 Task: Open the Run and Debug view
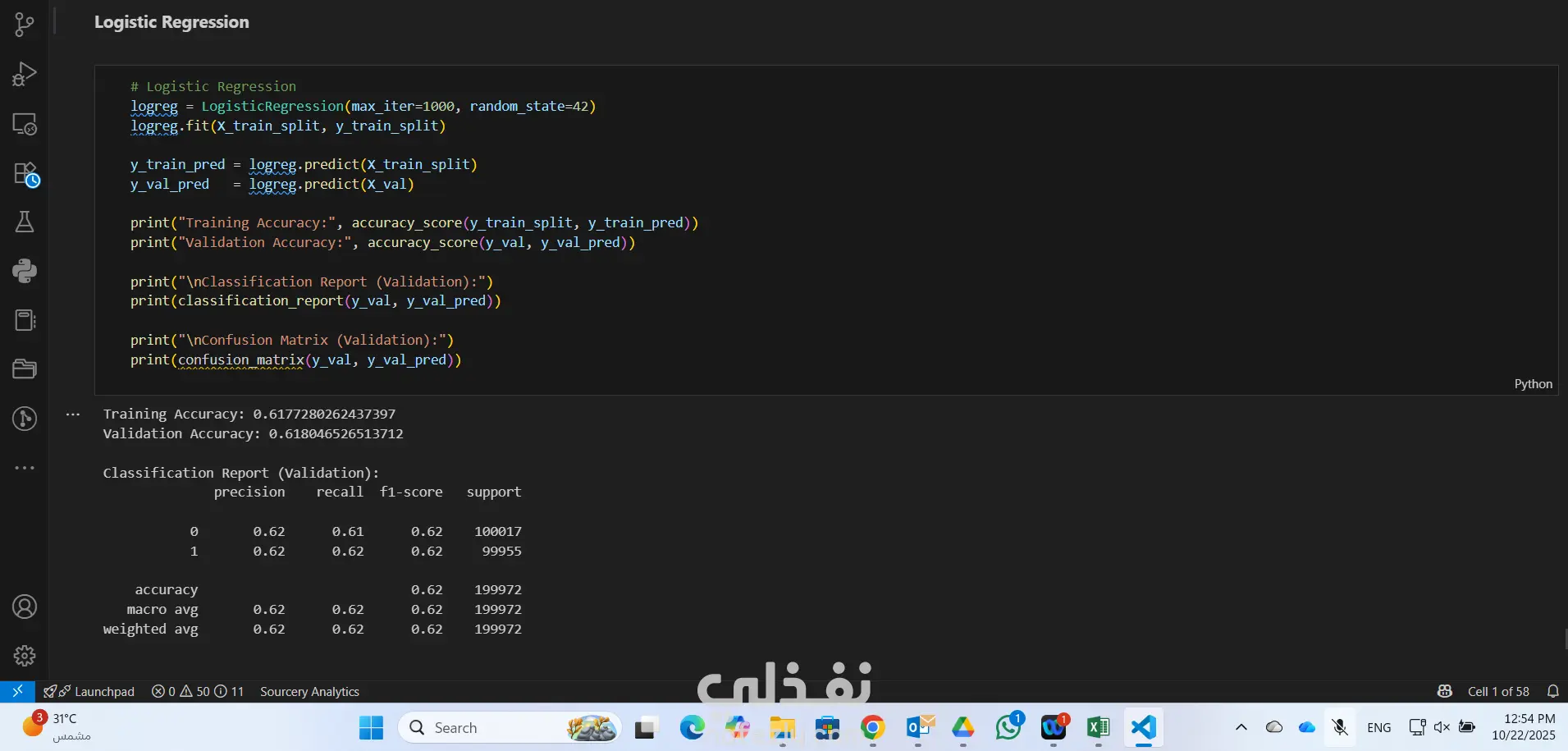tap(25, 74)
